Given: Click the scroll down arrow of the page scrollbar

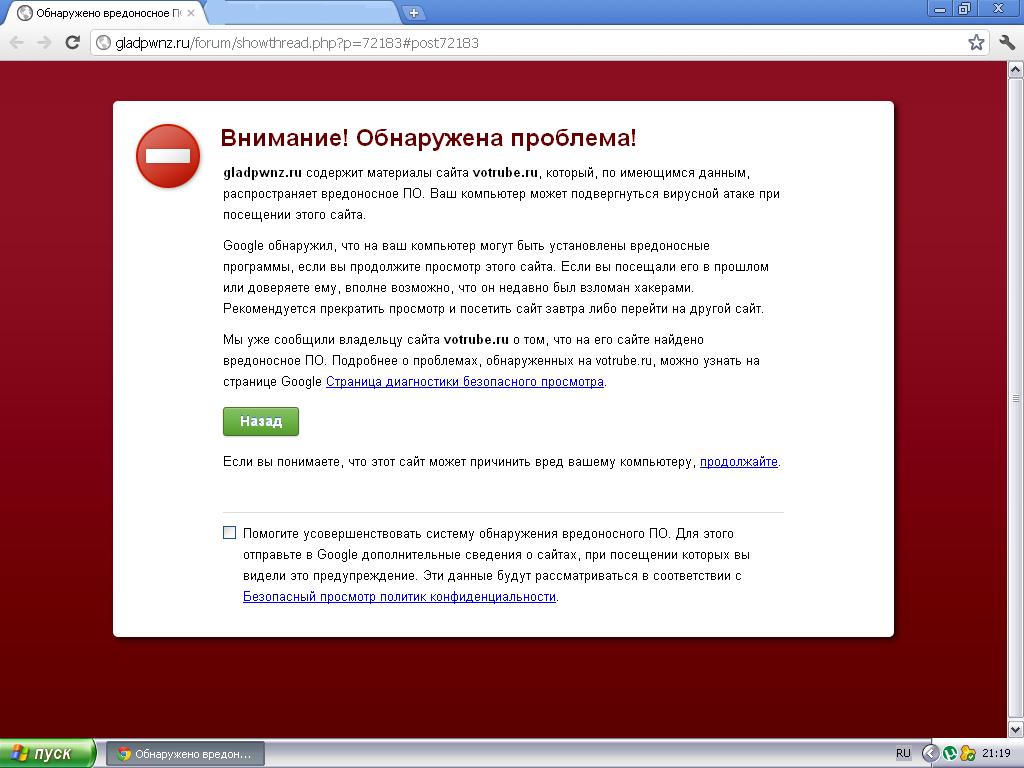Looking at the screenshot, I should point(1015,729).
